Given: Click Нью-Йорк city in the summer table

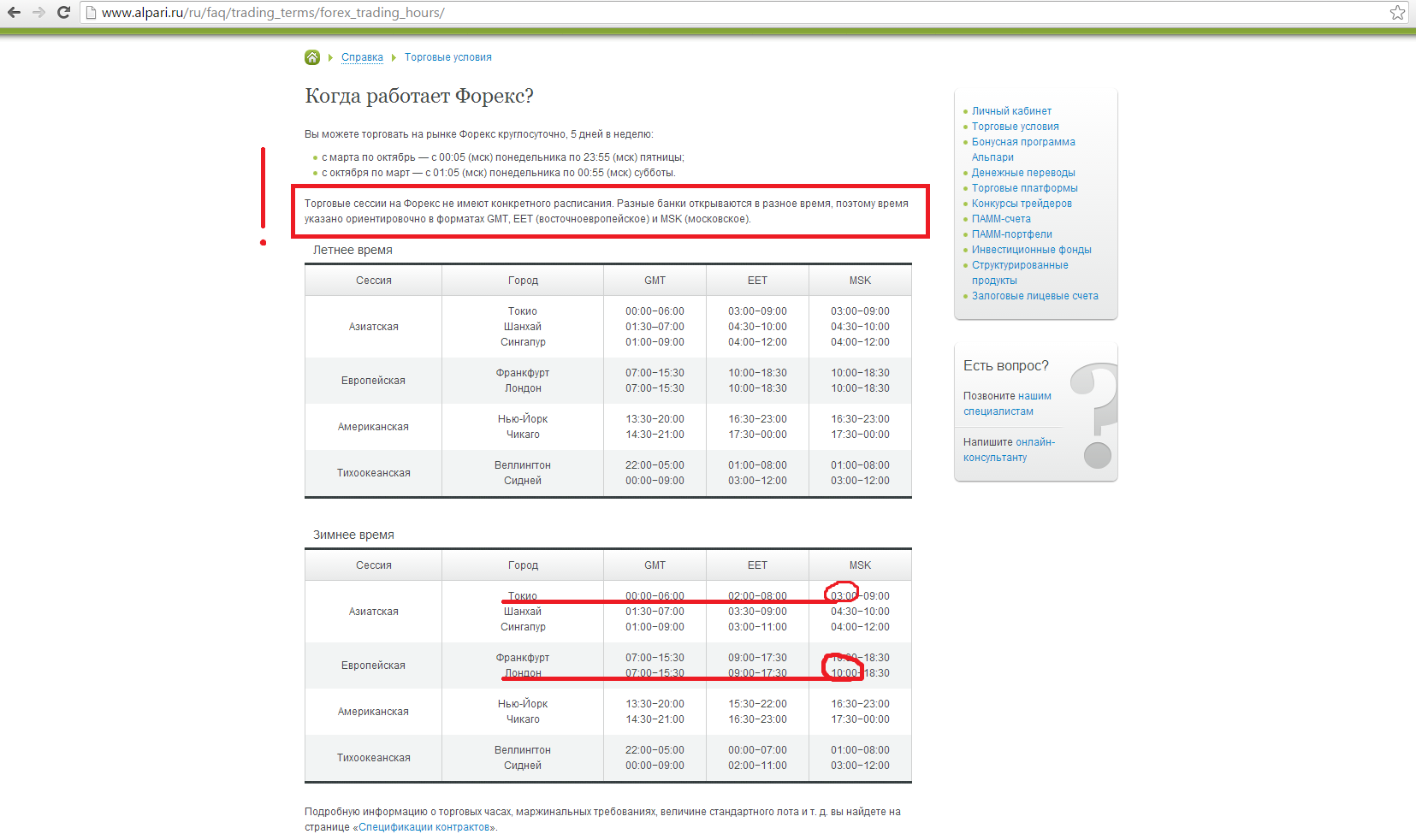Looking at the screenshot, I should [x=523, y=419].
